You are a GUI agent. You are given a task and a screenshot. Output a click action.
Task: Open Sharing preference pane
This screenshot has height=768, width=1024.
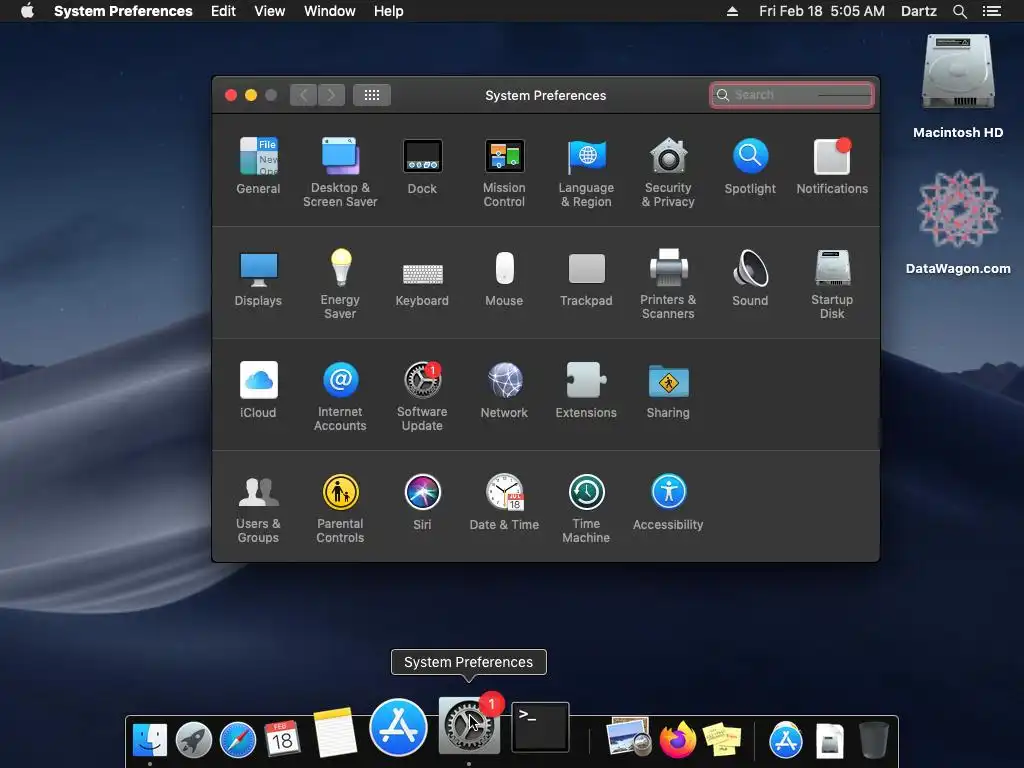(667, 390)
